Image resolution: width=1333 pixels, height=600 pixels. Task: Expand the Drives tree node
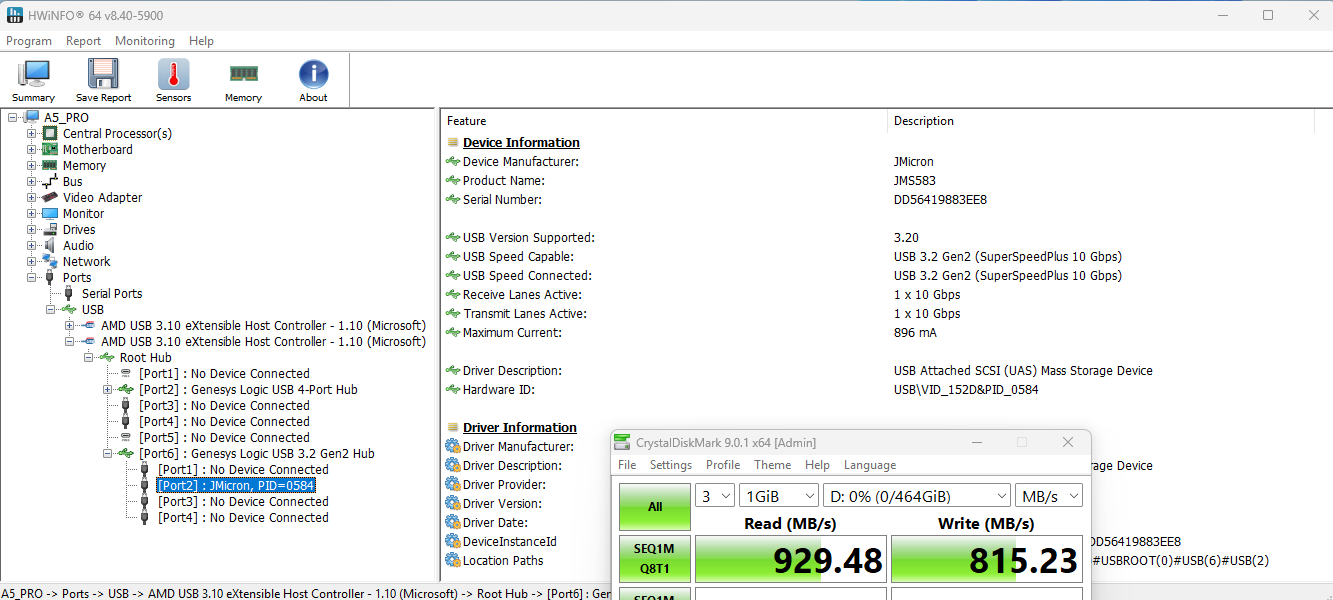(32, 230)
